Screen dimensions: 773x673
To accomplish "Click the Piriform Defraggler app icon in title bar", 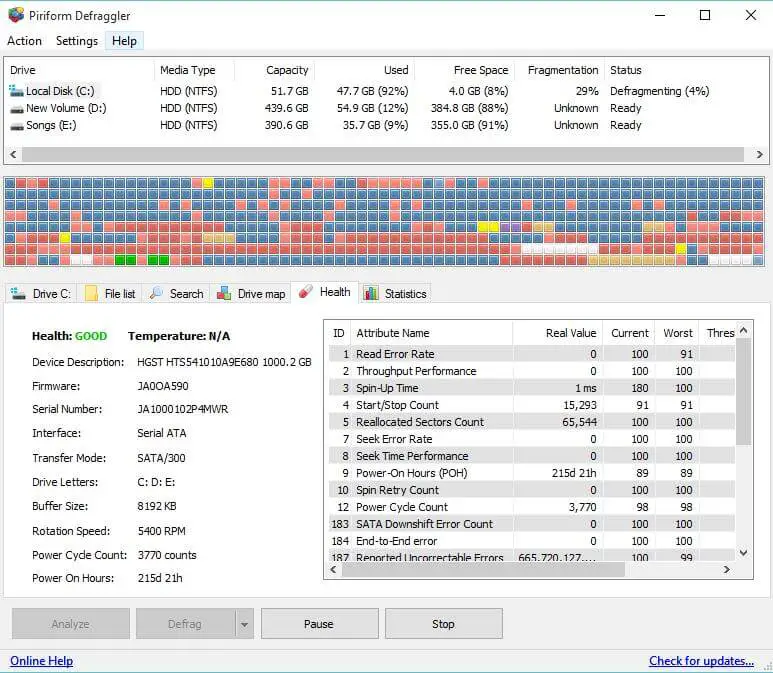I will (x=16, y=15).
